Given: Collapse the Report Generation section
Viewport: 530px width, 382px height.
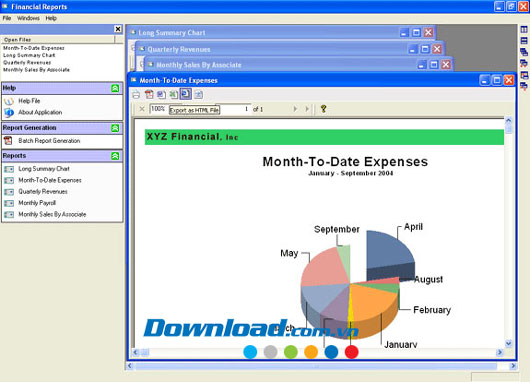Looking at the screenshot, I should (x=115, y=128).
